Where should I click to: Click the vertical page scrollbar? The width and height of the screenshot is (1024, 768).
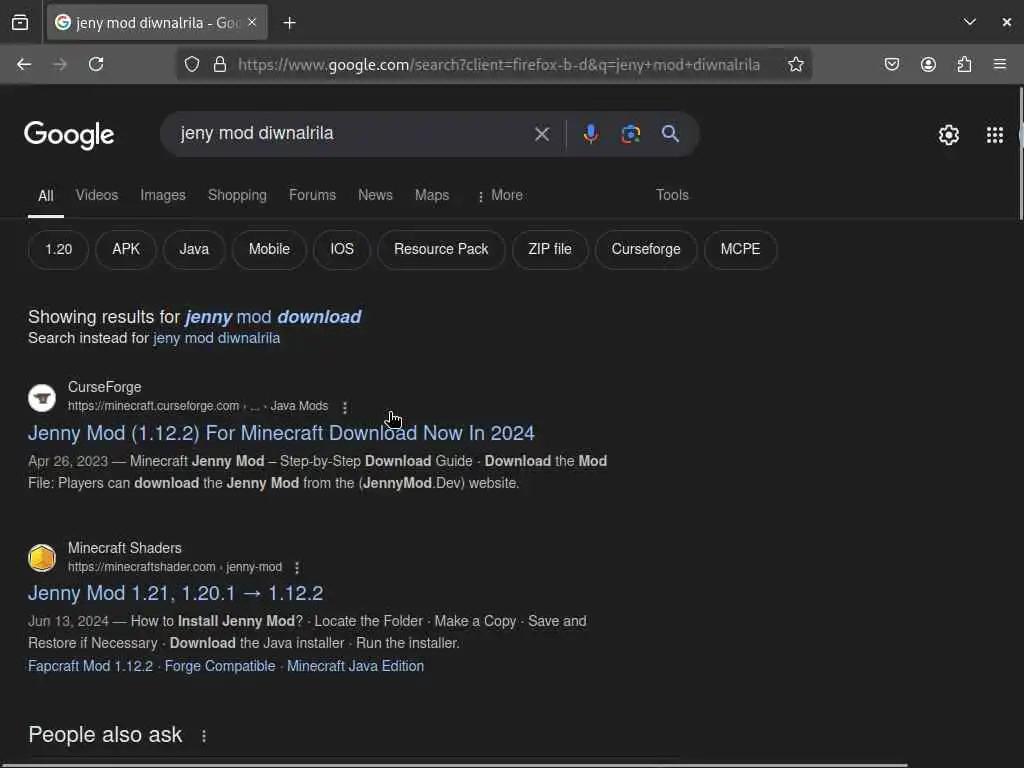[1020, 154]
